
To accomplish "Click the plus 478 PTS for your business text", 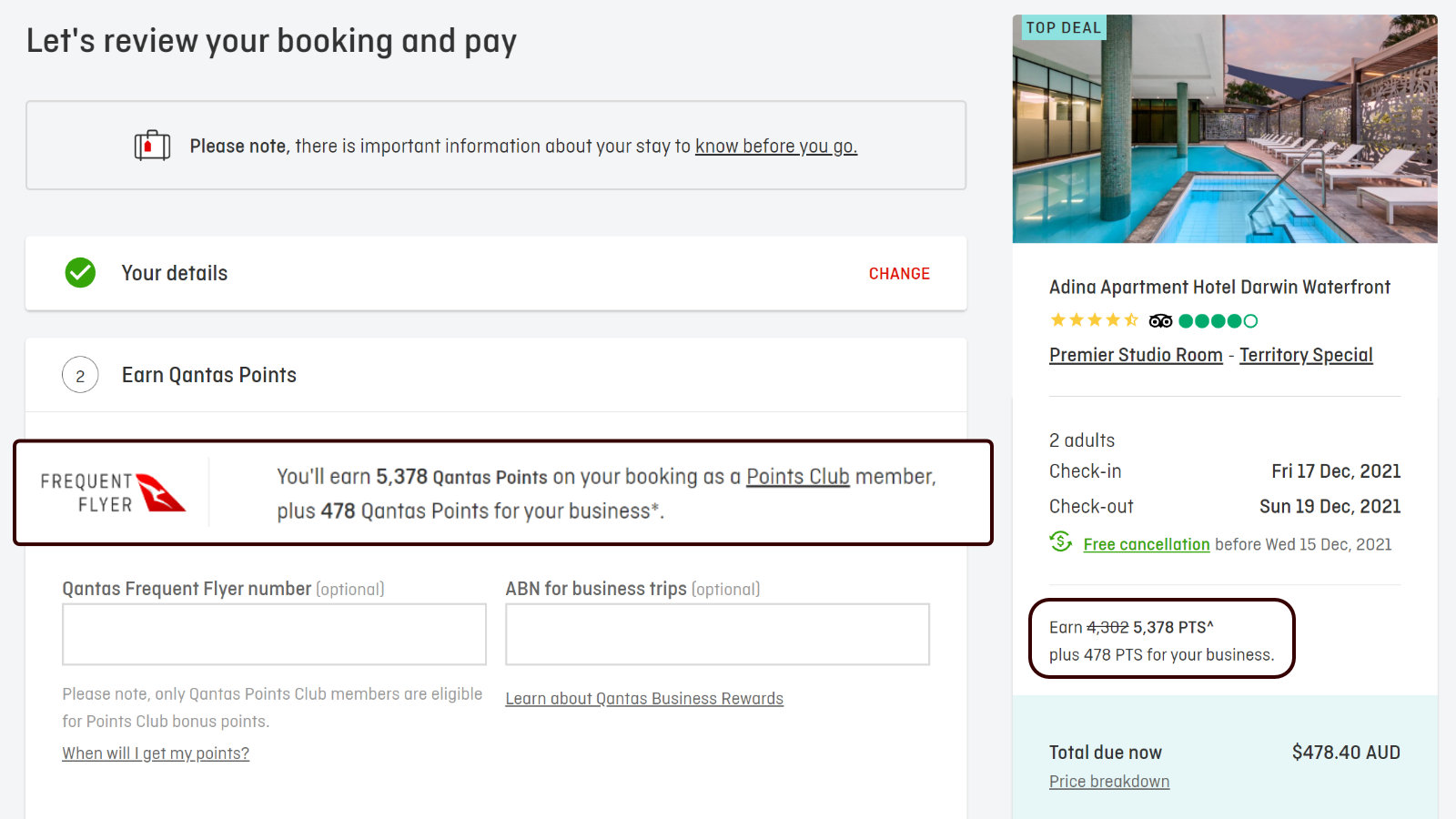I will click(x=1161, y=655).
